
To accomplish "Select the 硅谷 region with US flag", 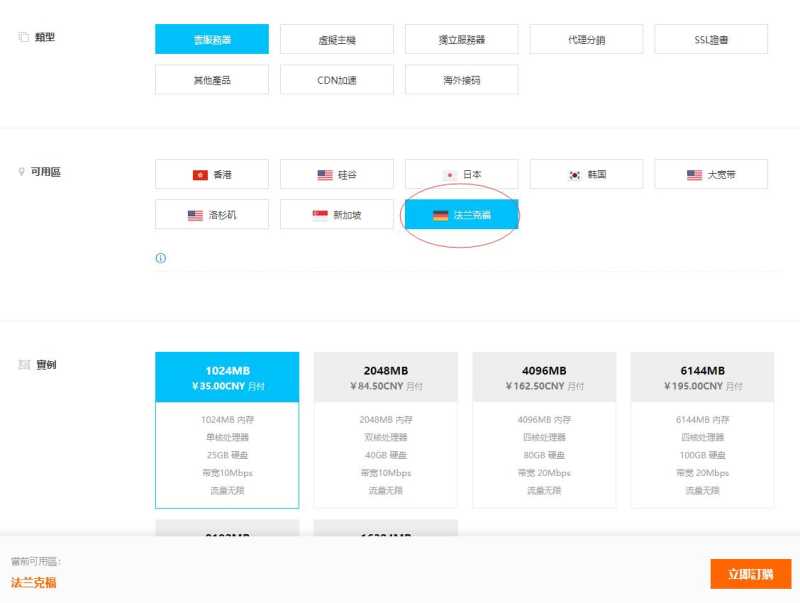I will click(x=337, y=174).
